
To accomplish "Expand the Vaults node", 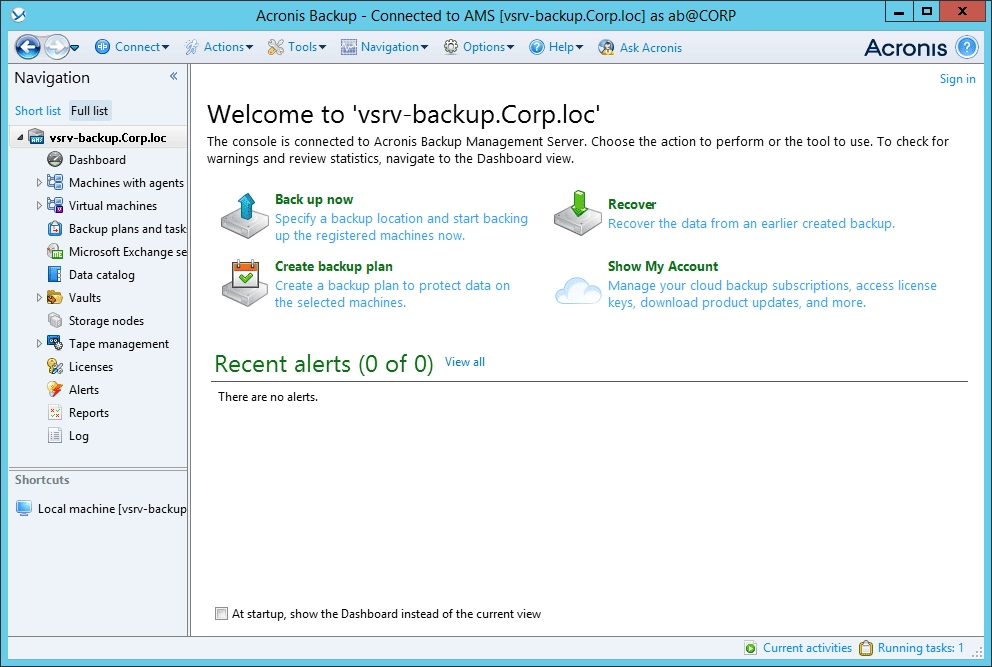I will (x=39, y=297).
